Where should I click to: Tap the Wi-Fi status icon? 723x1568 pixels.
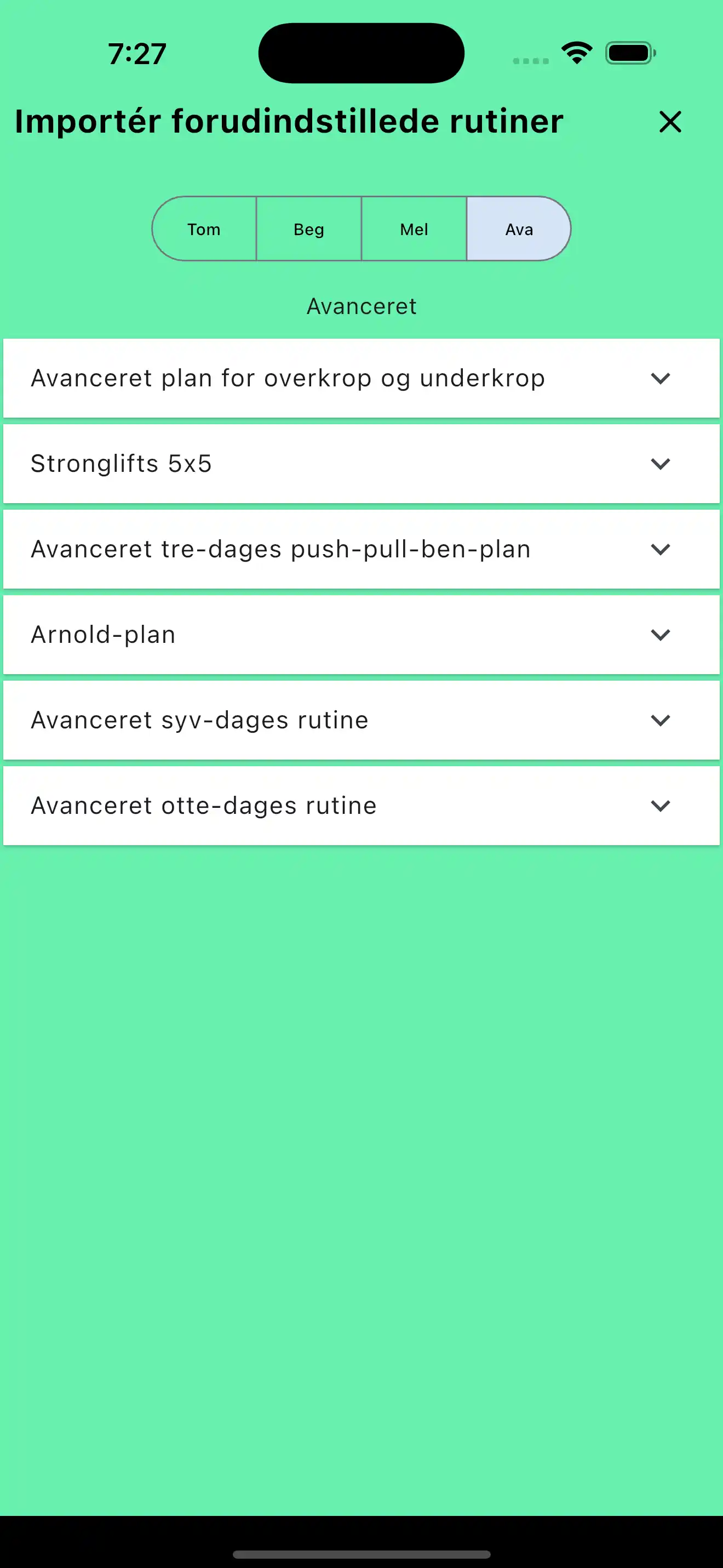(x=576, y=53)
